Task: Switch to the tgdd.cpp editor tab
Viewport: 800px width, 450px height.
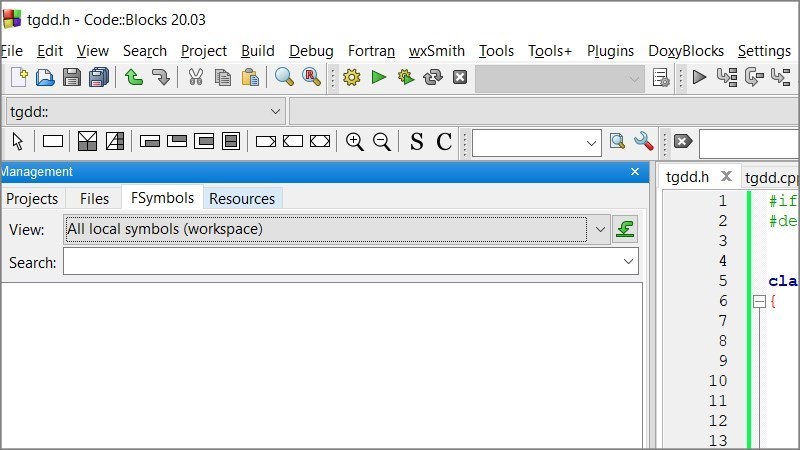Action: [770, 178]
